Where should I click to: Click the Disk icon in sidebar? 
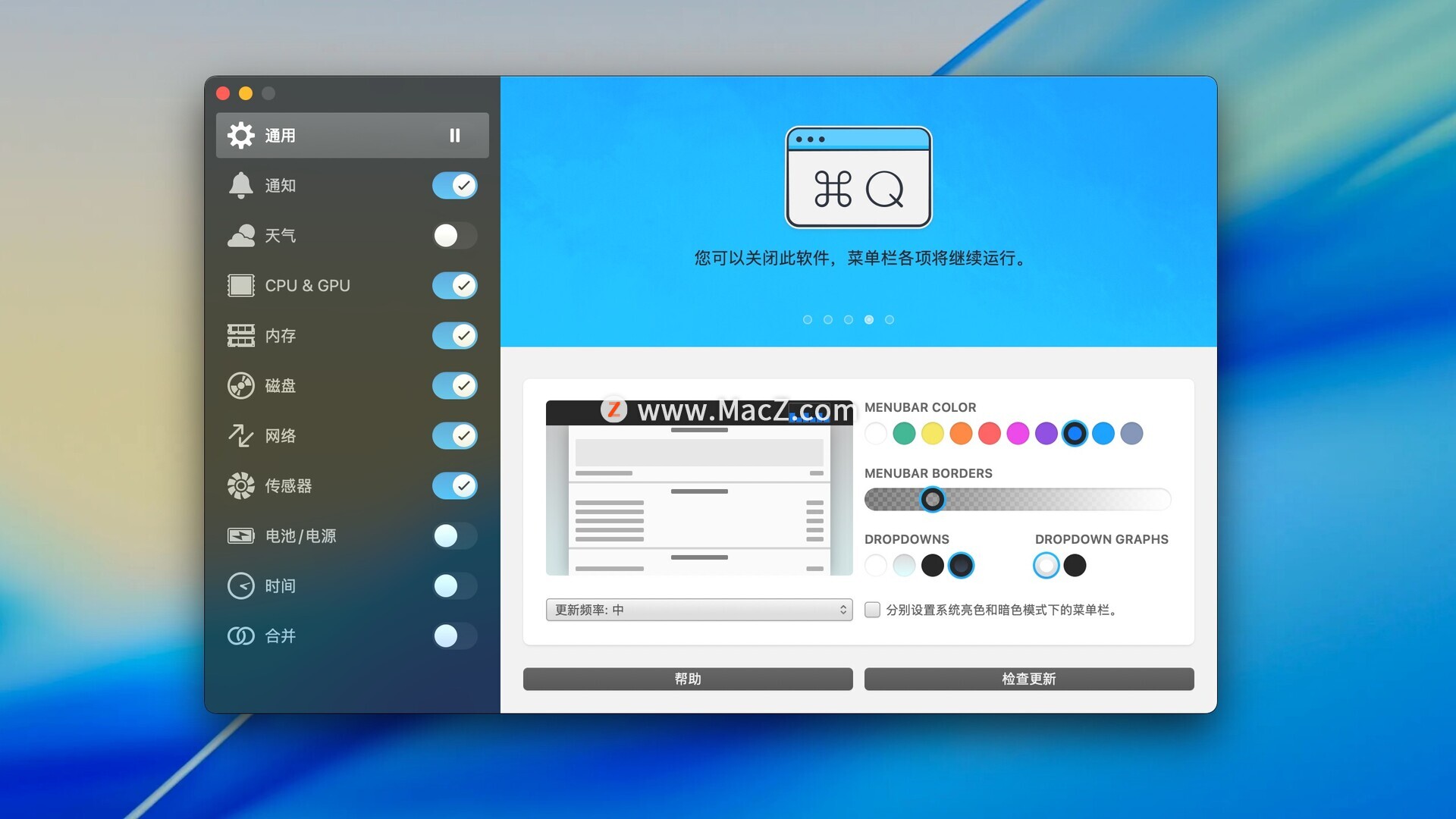coord(240,385)
